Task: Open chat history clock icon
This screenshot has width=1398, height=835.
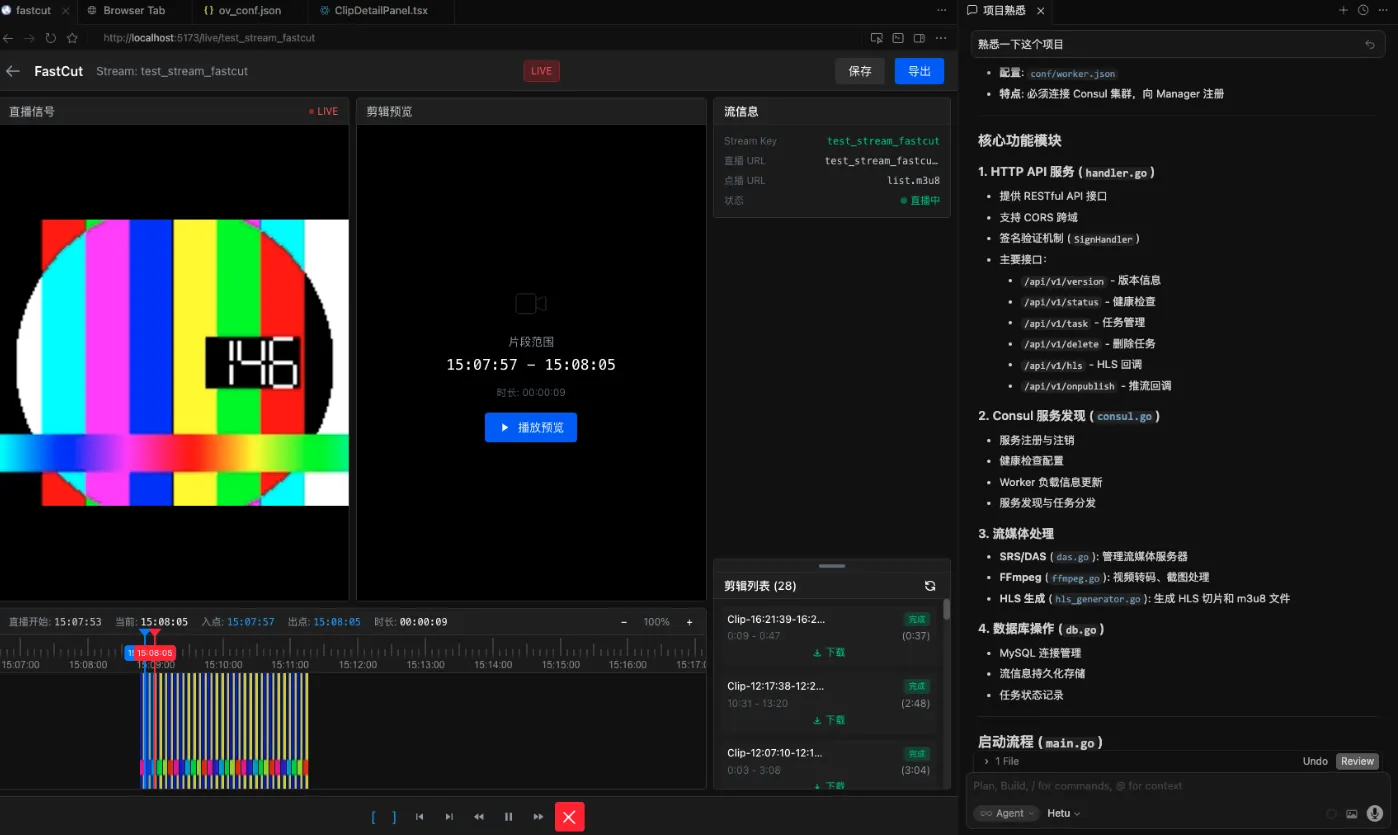Action: click(x=1363, y=10)
